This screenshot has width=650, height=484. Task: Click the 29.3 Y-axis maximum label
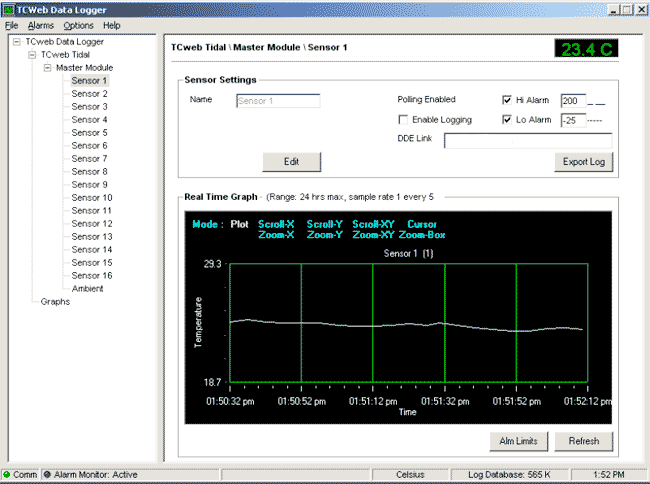[x=212, y=264]
